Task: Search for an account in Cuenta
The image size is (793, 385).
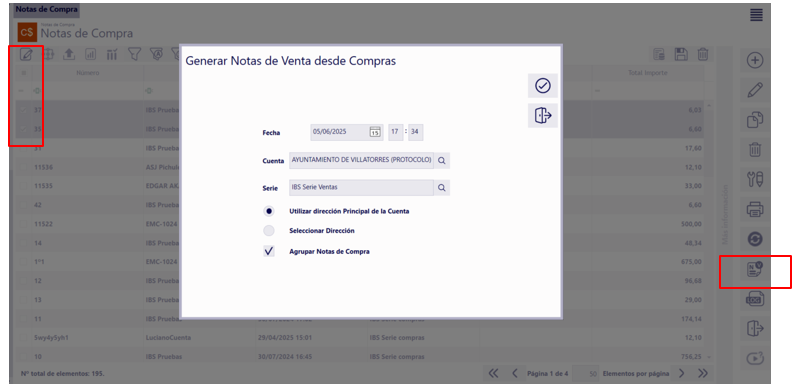Action: 442,160
